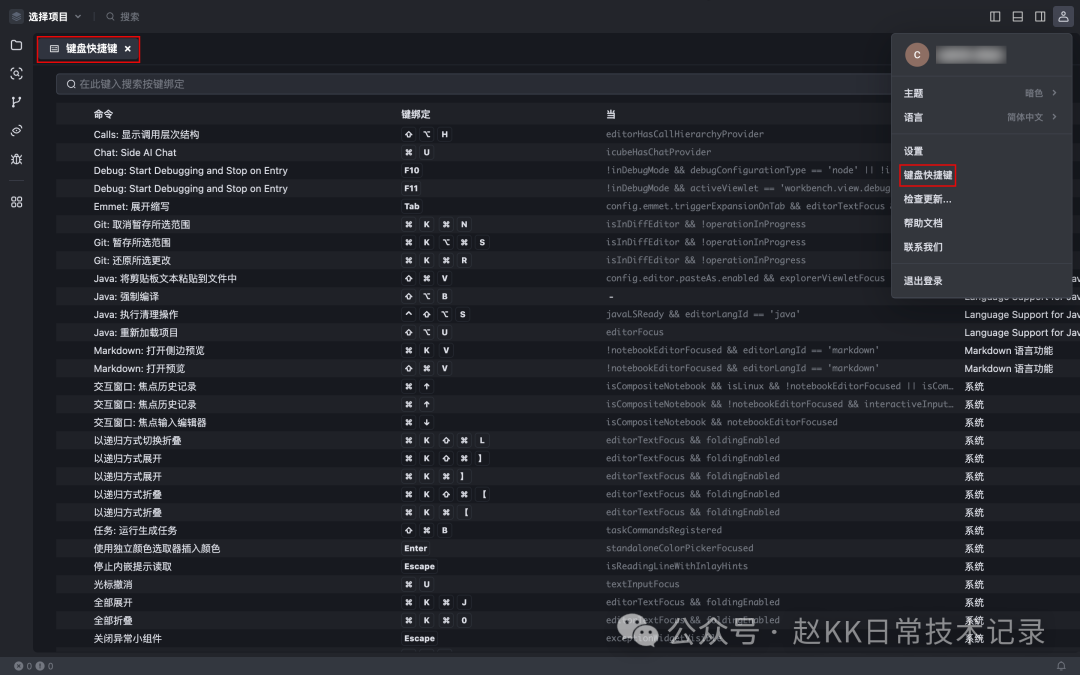The height and width of the screenshot is (675, 1080).
Task: Open the file explorer sidebar icon
Action: (x=16, y=45)
